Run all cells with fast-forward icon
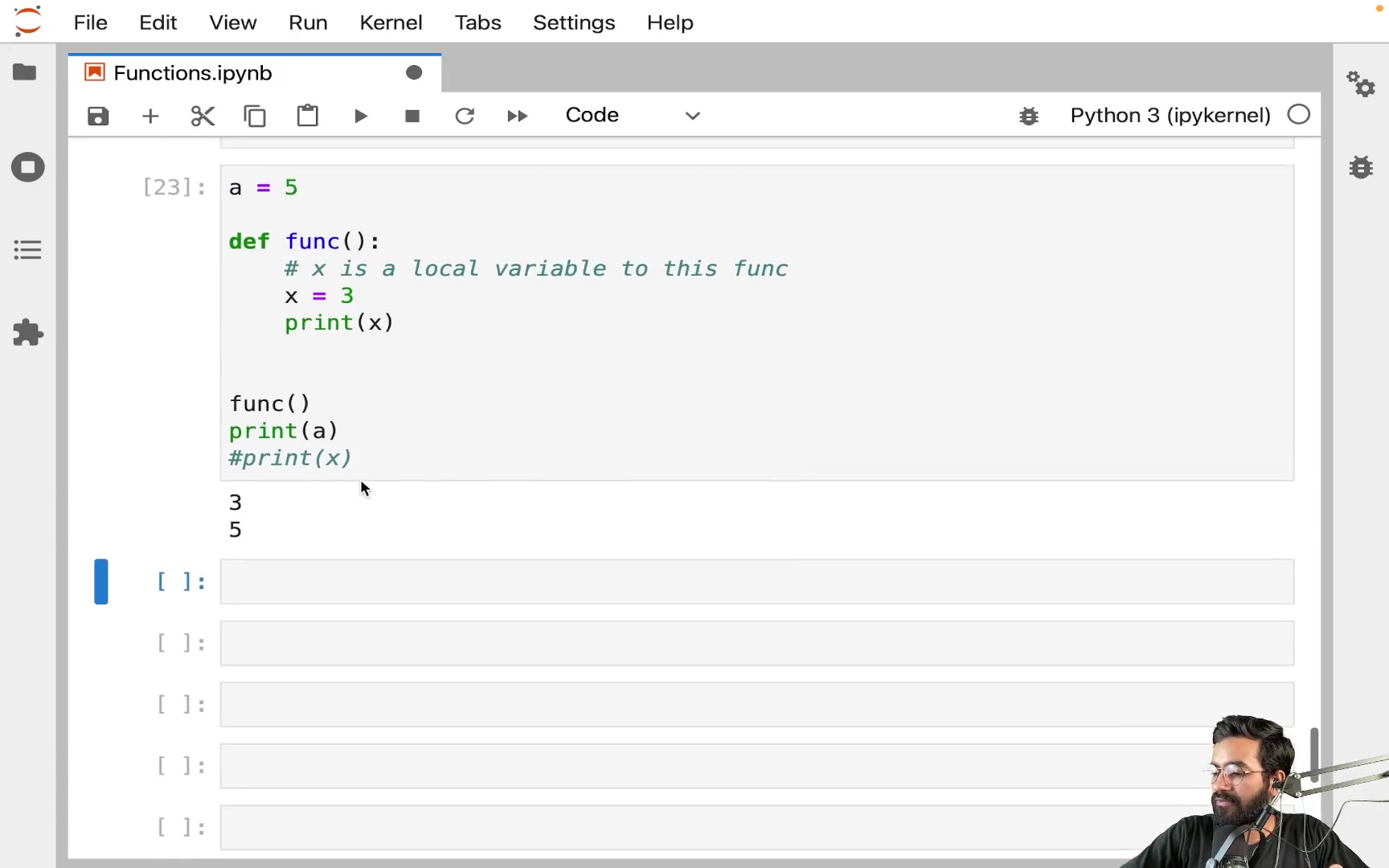Viewport: 1389px width, 868px height. tap(518, 116)
